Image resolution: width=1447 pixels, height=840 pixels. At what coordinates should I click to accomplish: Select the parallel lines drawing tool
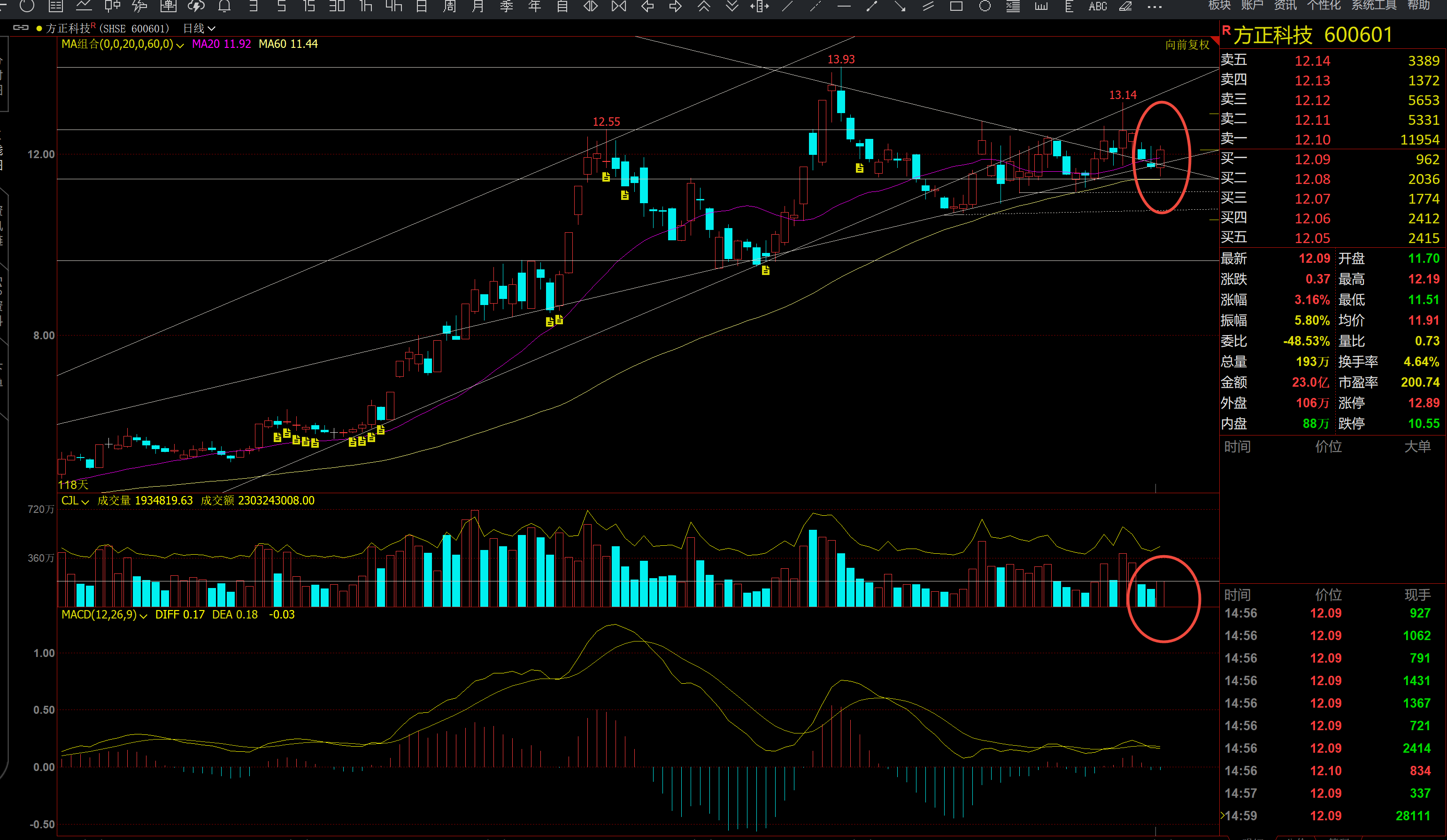point(928,6)
